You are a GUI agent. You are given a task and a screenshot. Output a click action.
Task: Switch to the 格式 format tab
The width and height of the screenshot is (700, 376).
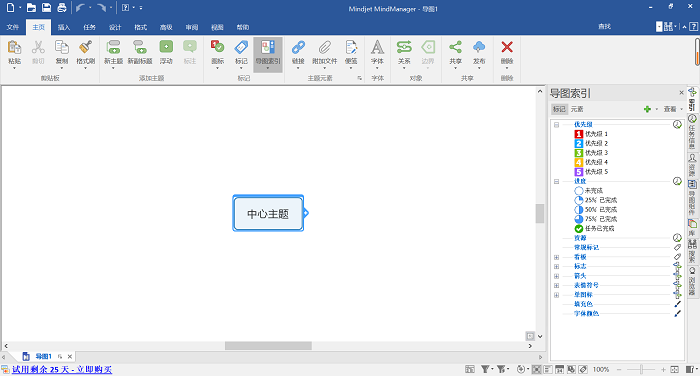(x=141, y=27)
